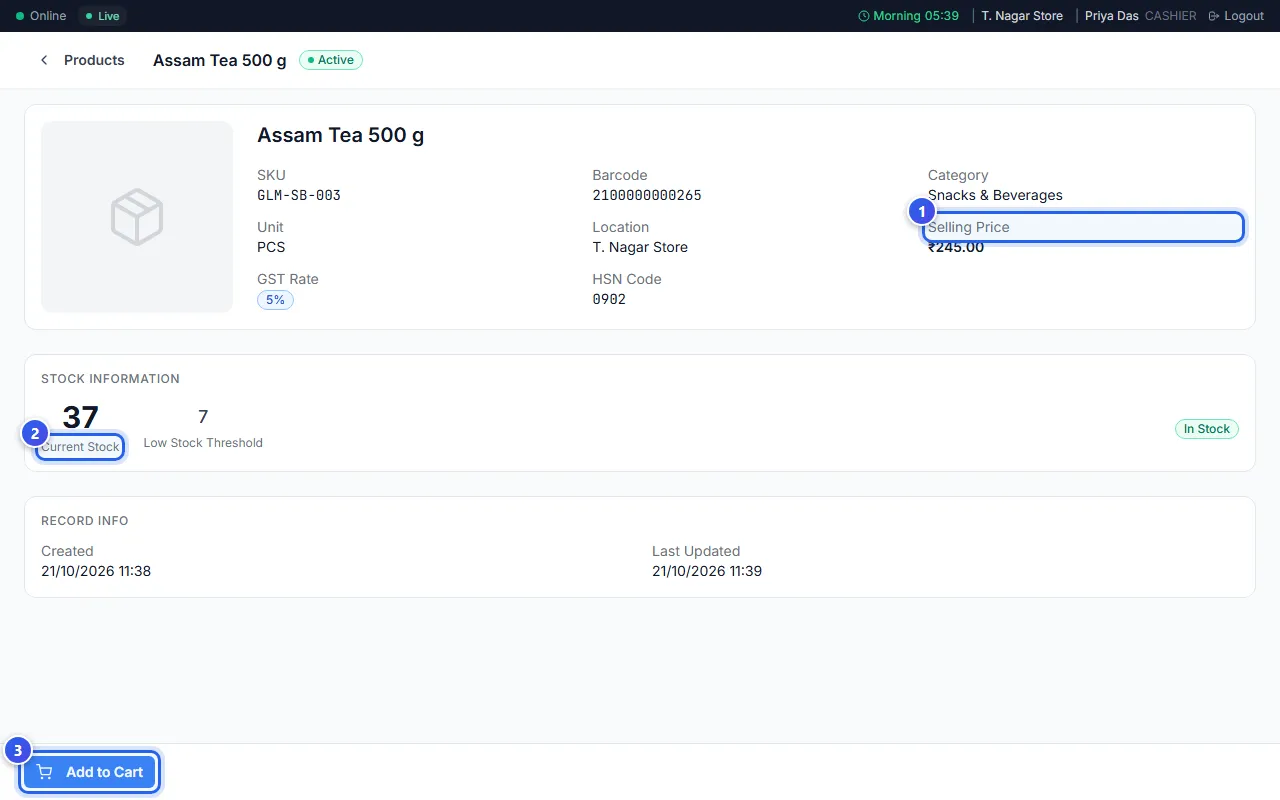Click the SKU value GLM-SB-003
The image size is (1280, 800).
coord(299,195)
